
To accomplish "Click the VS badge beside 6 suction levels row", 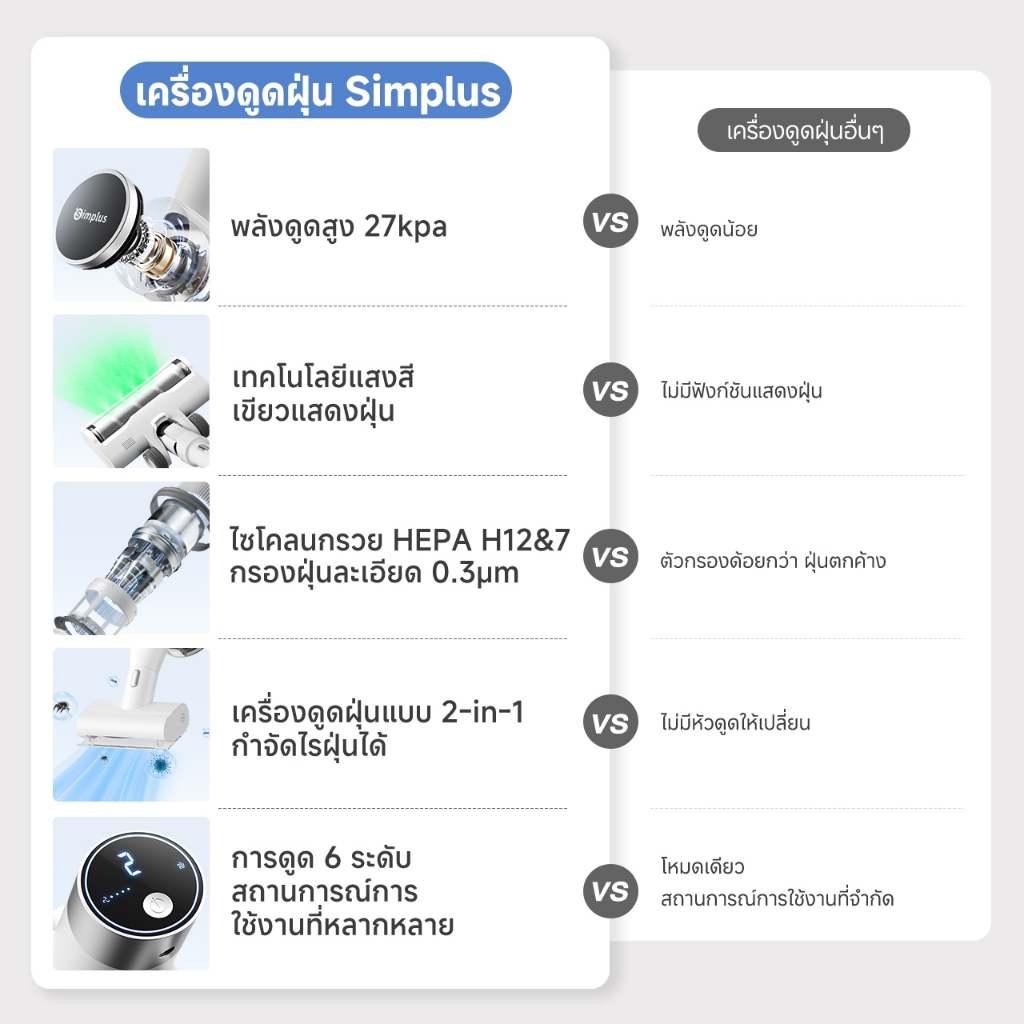I will coord(610,891).
